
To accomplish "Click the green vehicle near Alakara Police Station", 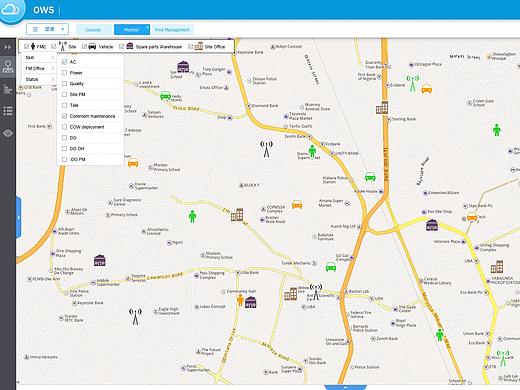I will [x=370, y=176].
